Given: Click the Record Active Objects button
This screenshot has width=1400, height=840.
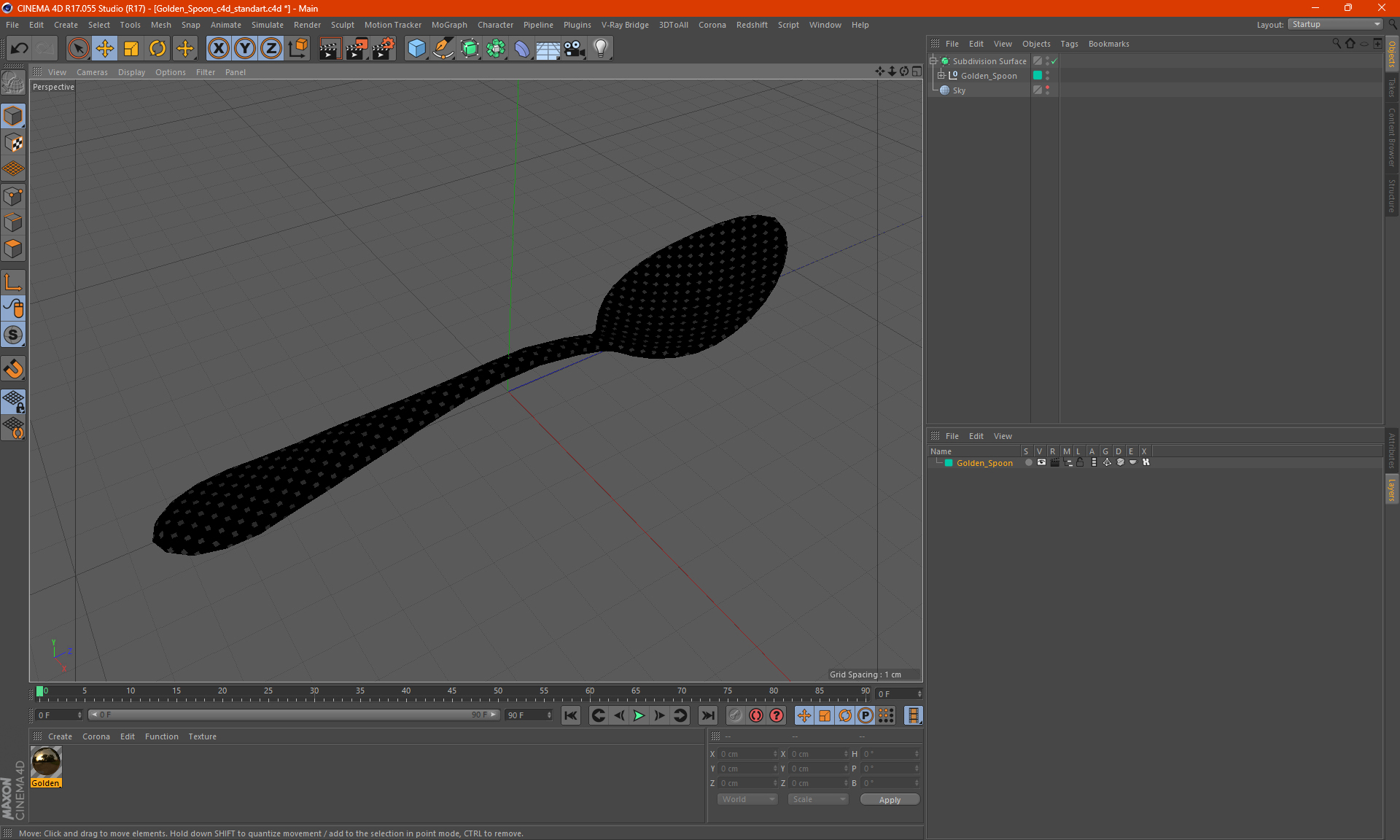Looking at the screenshot, I should click(735, 715).
